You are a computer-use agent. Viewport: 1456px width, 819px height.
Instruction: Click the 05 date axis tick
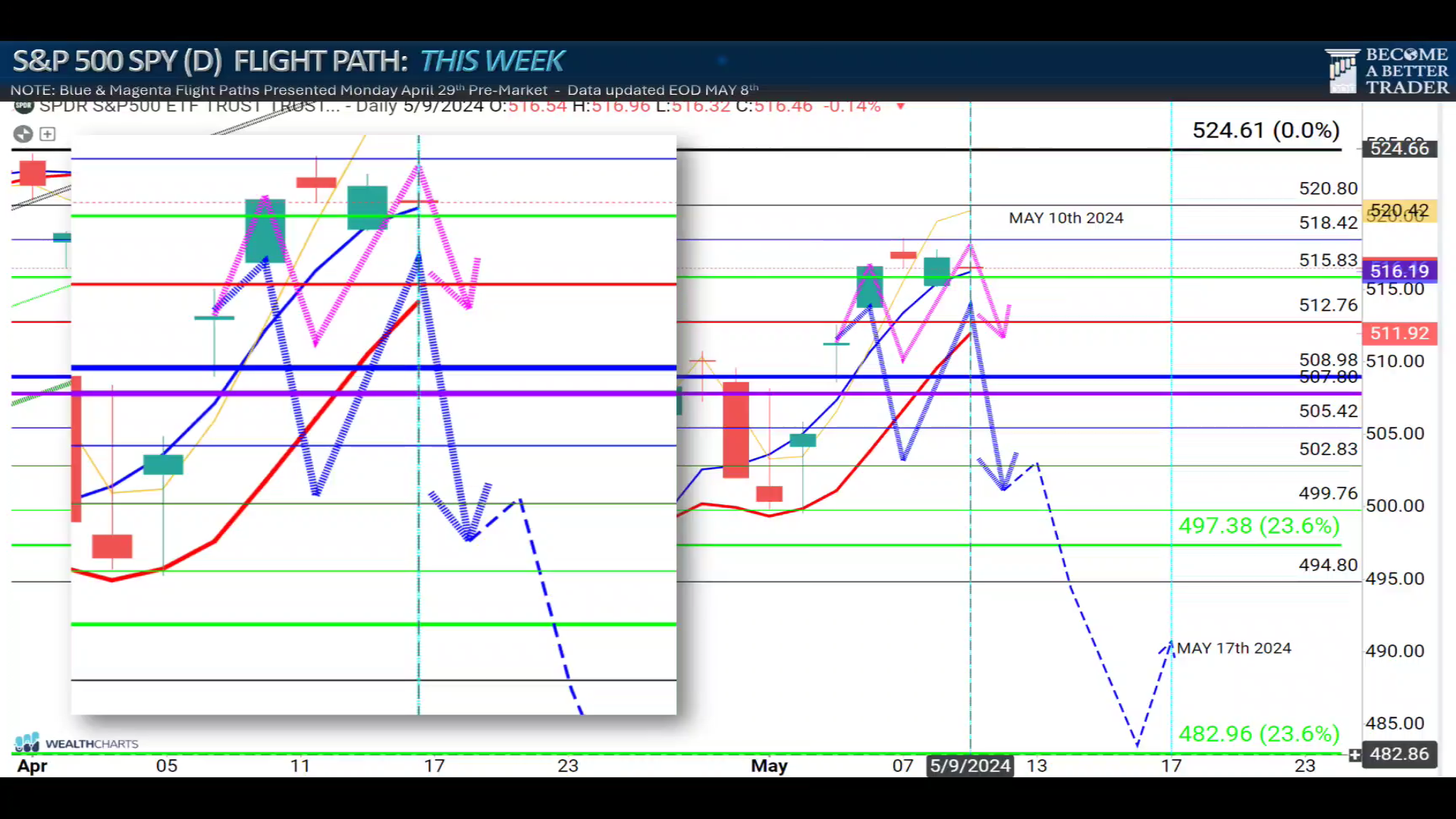point(167,766)
